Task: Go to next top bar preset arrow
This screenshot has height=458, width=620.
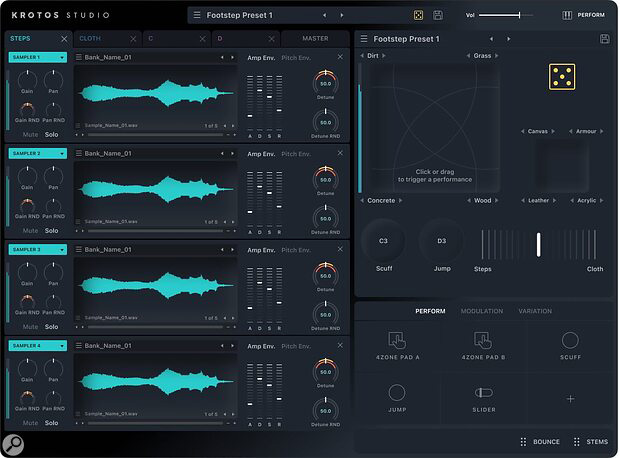Action: 342,15
